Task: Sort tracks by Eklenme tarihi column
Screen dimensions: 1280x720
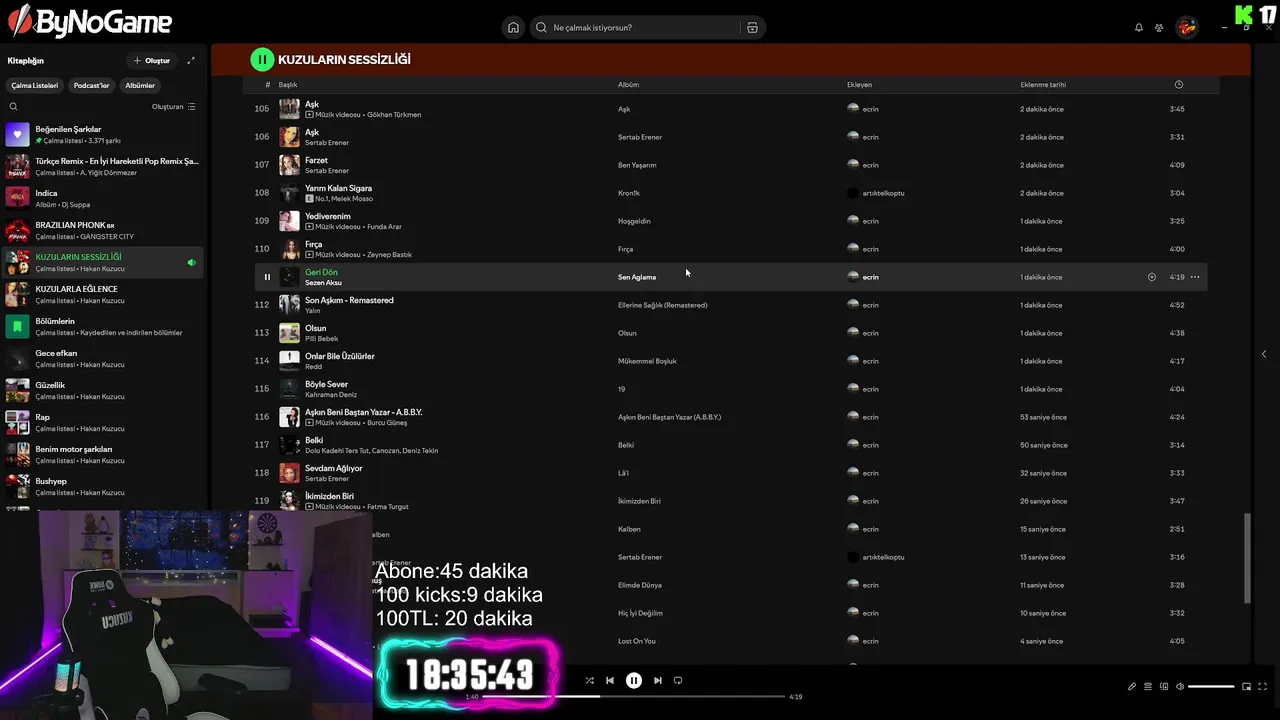Action: click(x=1043, y=85)
